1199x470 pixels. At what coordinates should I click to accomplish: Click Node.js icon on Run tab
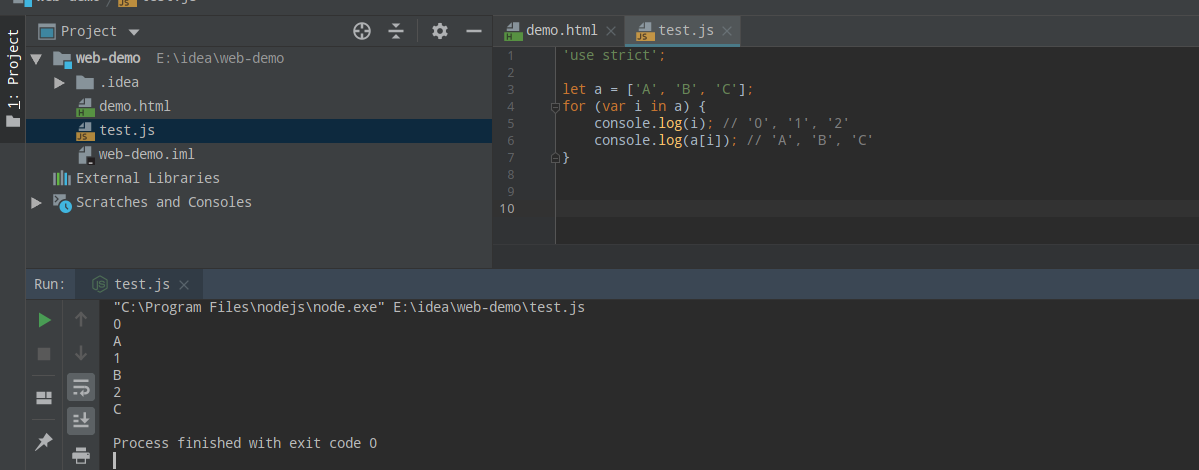(x=99, y=284)
